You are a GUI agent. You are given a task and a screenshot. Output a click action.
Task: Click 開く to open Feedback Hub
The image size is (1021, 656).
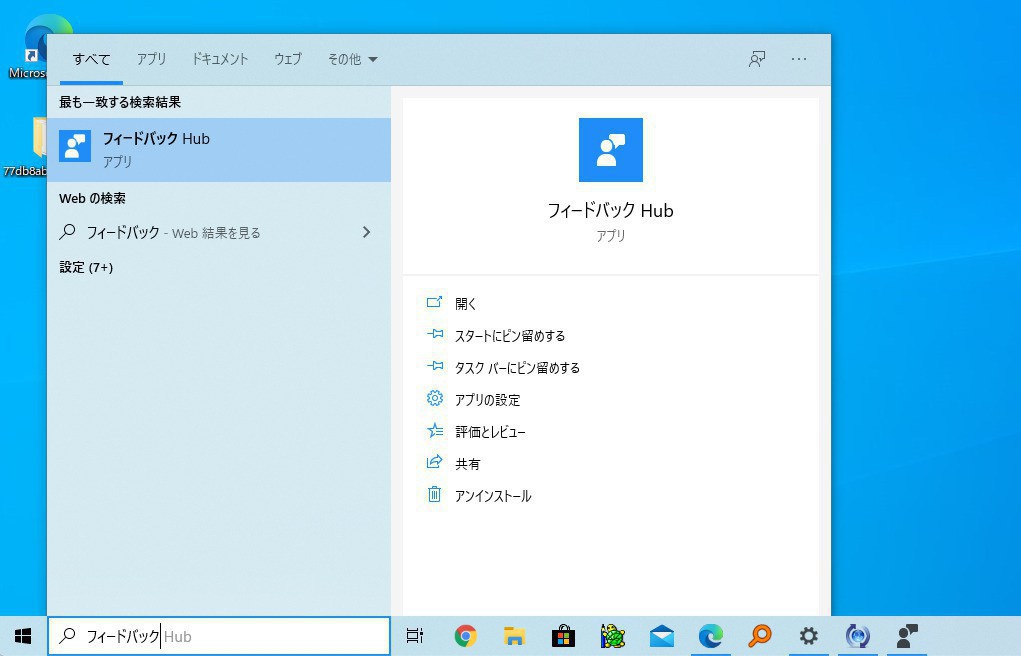tap(466, 303)
